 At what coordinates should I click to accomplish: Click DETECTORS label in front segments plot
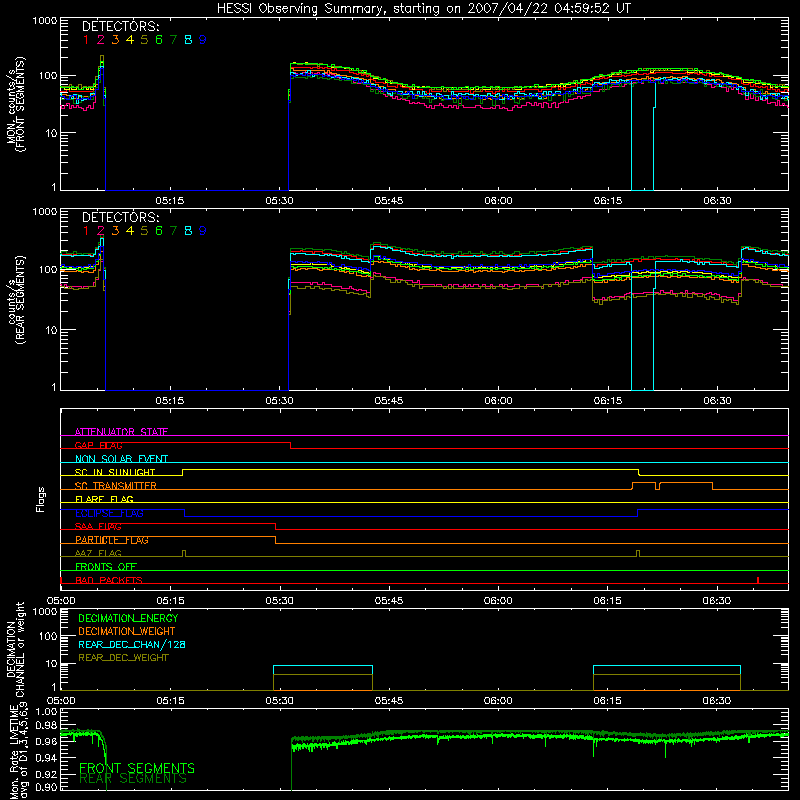pyautogui.click(x=121, y=26)
